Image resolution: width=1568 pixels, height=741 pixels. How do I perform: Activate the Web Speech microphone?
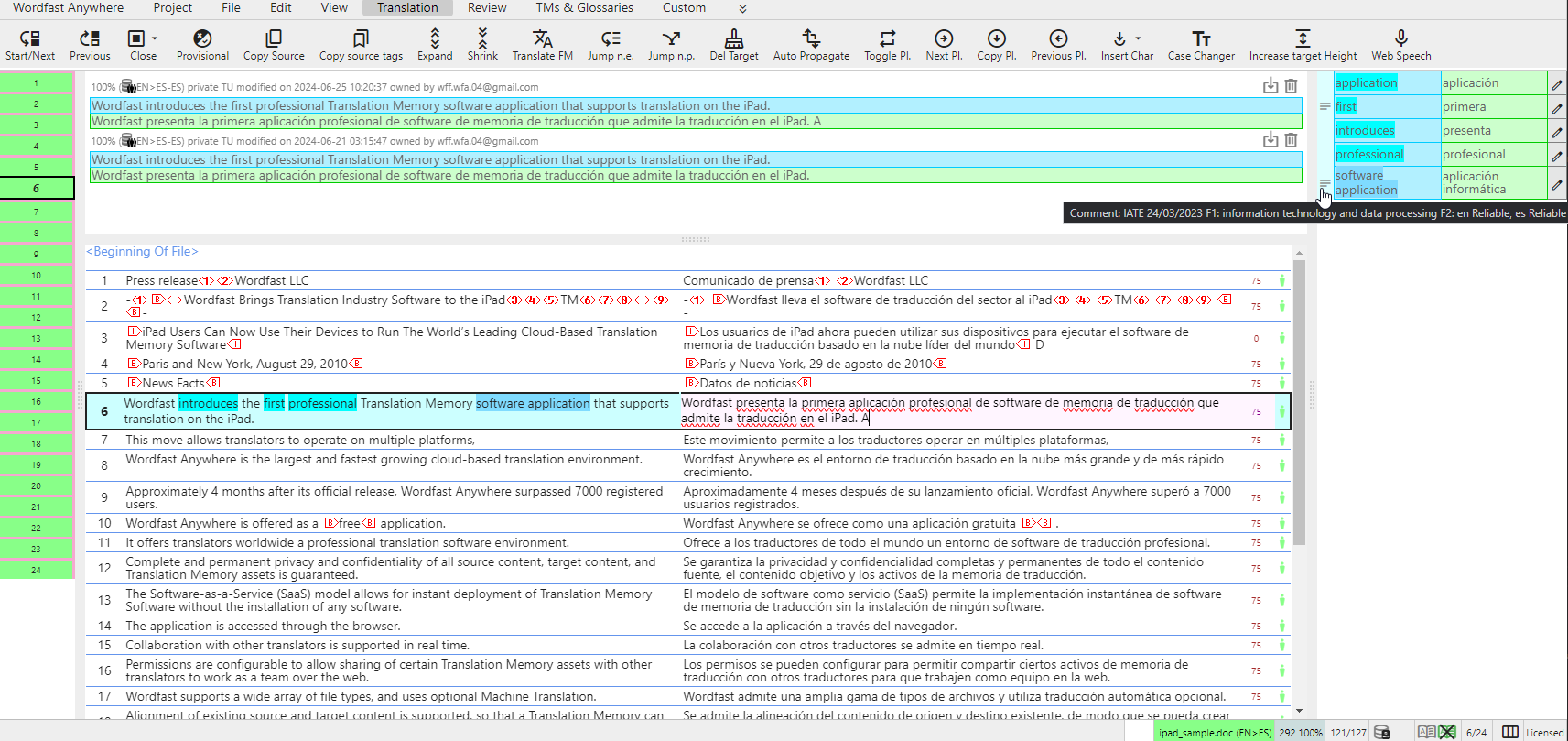[x=1400, y=38]
